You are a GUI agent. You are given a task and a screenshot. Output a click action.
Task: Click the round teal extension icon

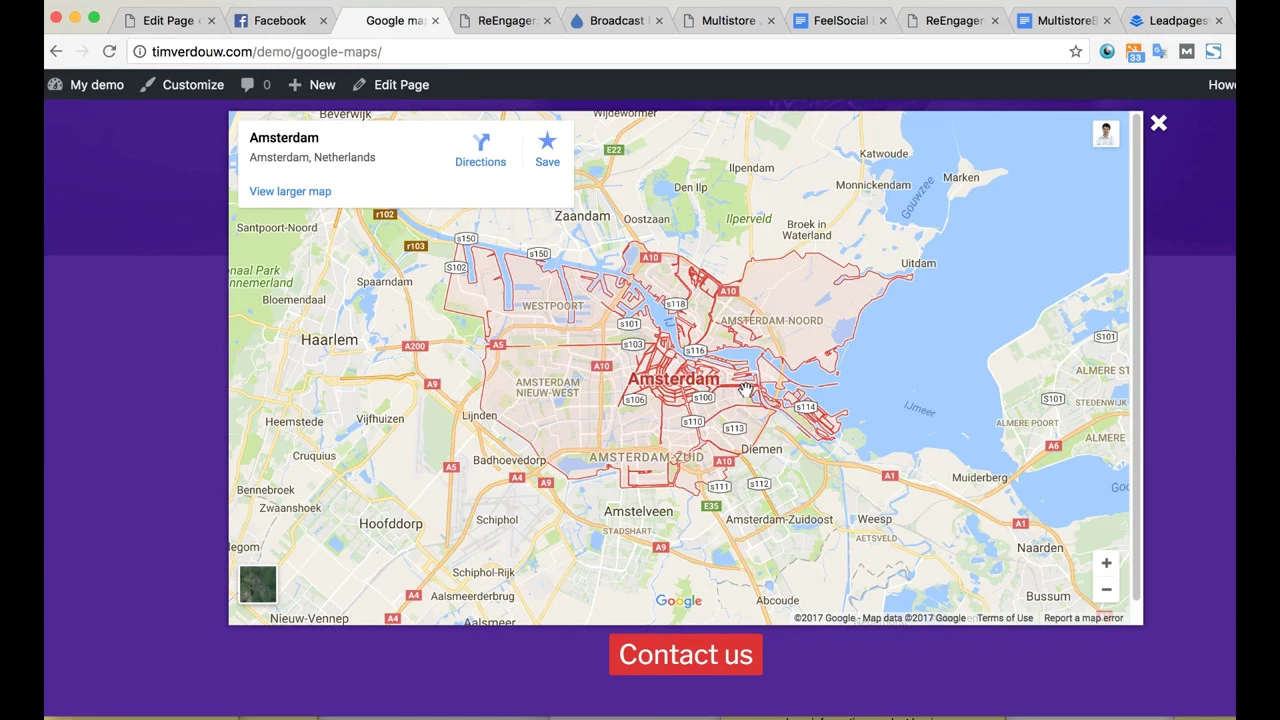[x=1107, y=51]
